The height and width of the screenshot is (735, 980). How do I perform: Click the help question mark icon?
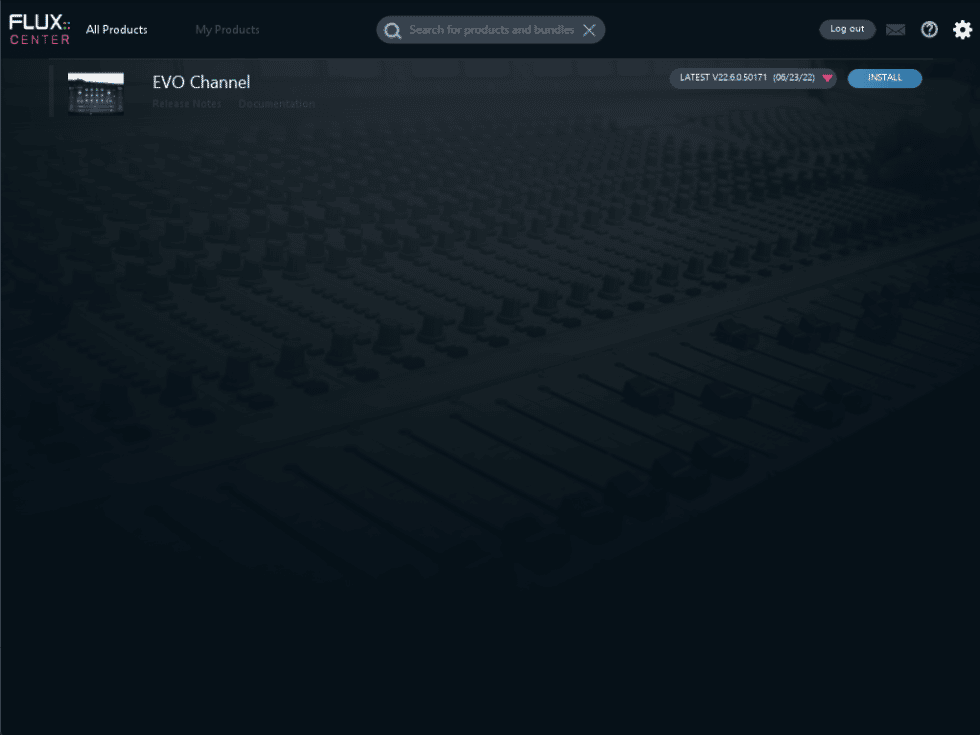pos(929,29)
